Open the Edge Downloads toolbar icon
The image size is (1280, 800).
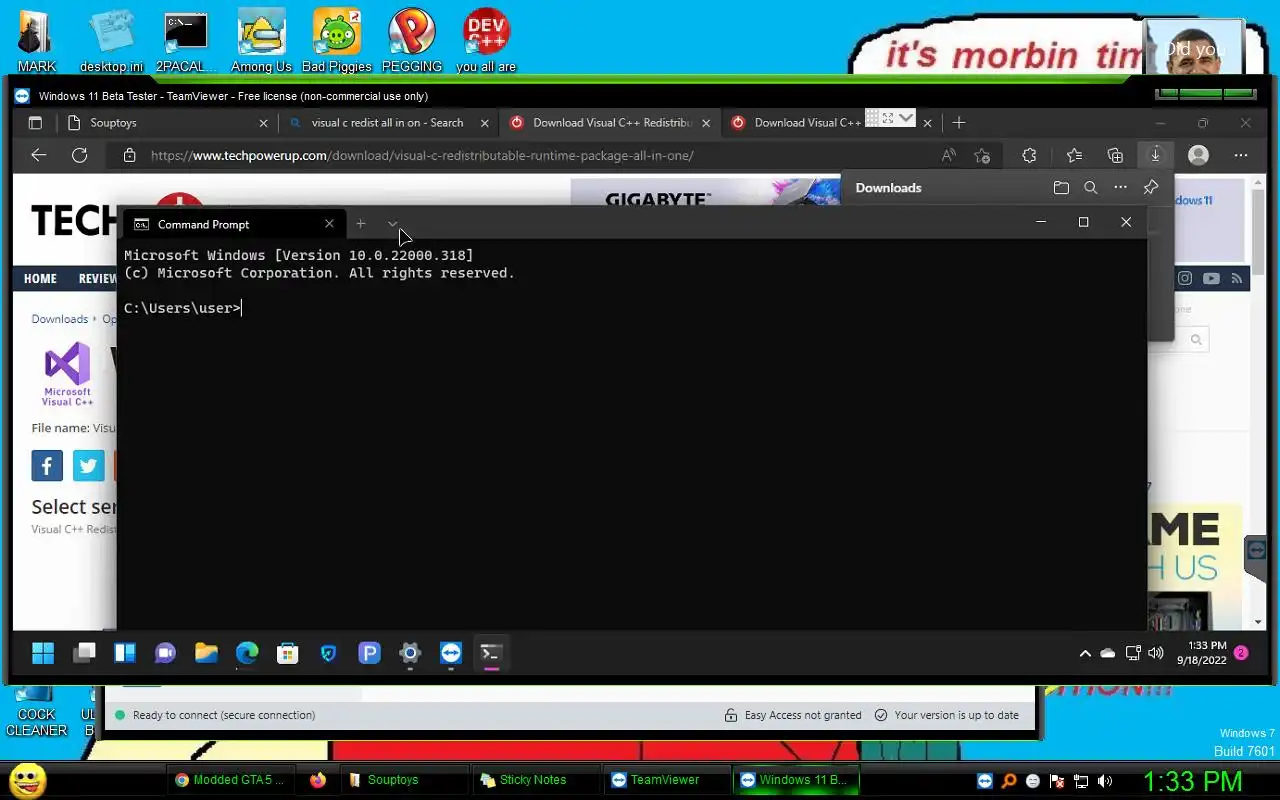(1155, 155)
